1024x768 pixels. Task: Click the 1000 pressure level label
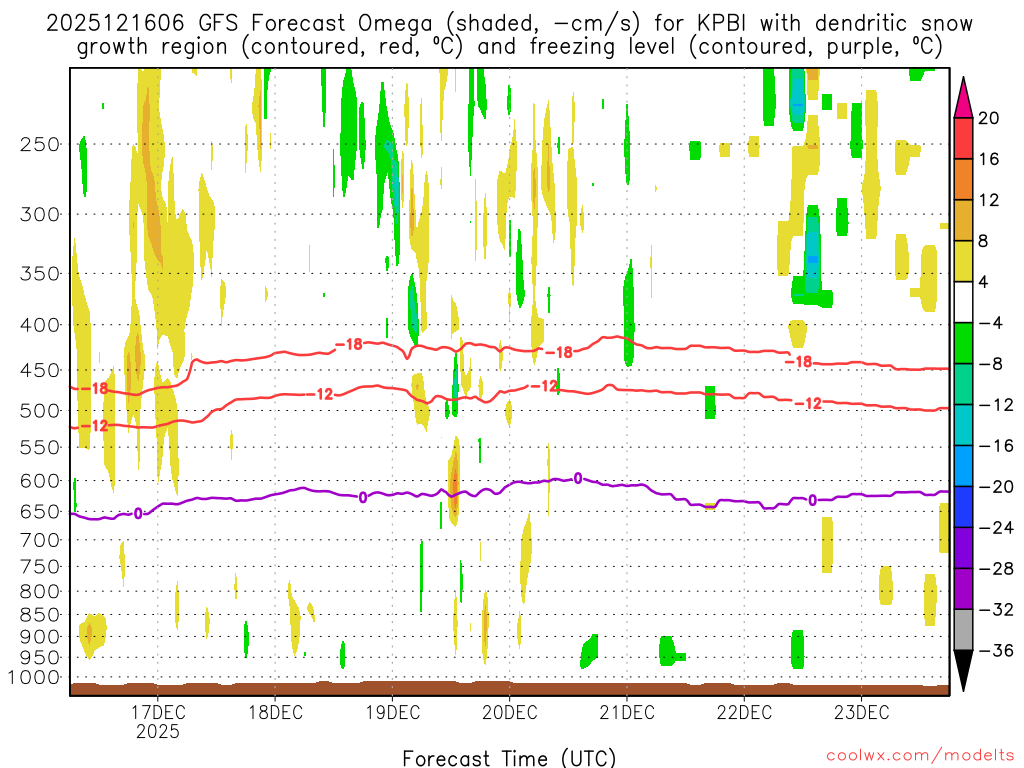coord(34,677)
